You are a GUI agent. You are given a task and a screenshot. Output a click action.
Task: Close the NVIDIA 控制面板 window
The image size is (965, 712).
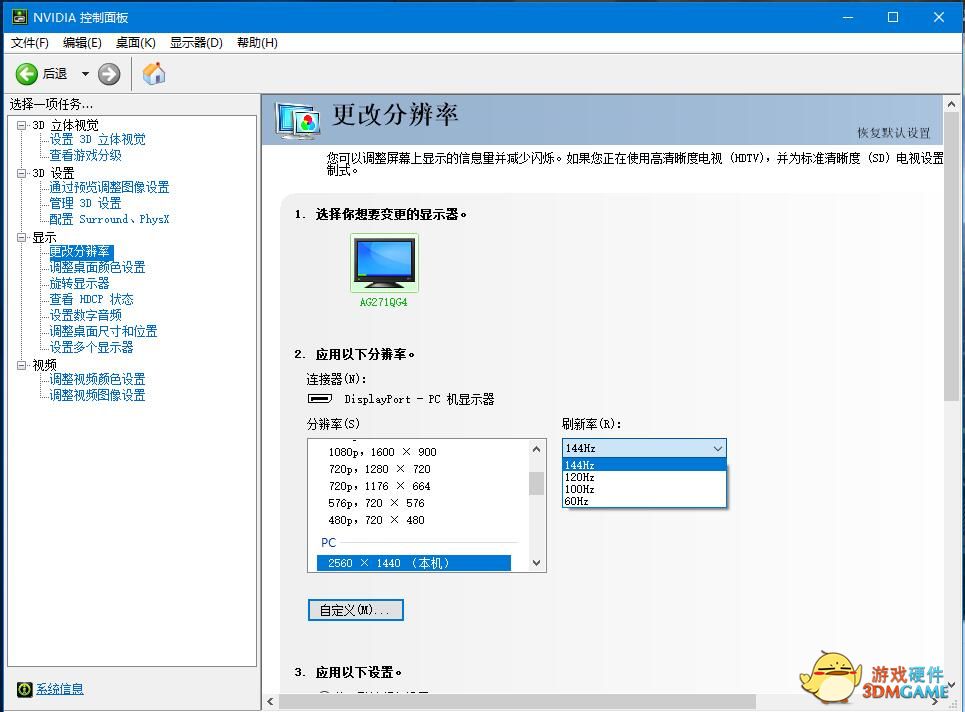pyautogui.click(x=939, y=17)
